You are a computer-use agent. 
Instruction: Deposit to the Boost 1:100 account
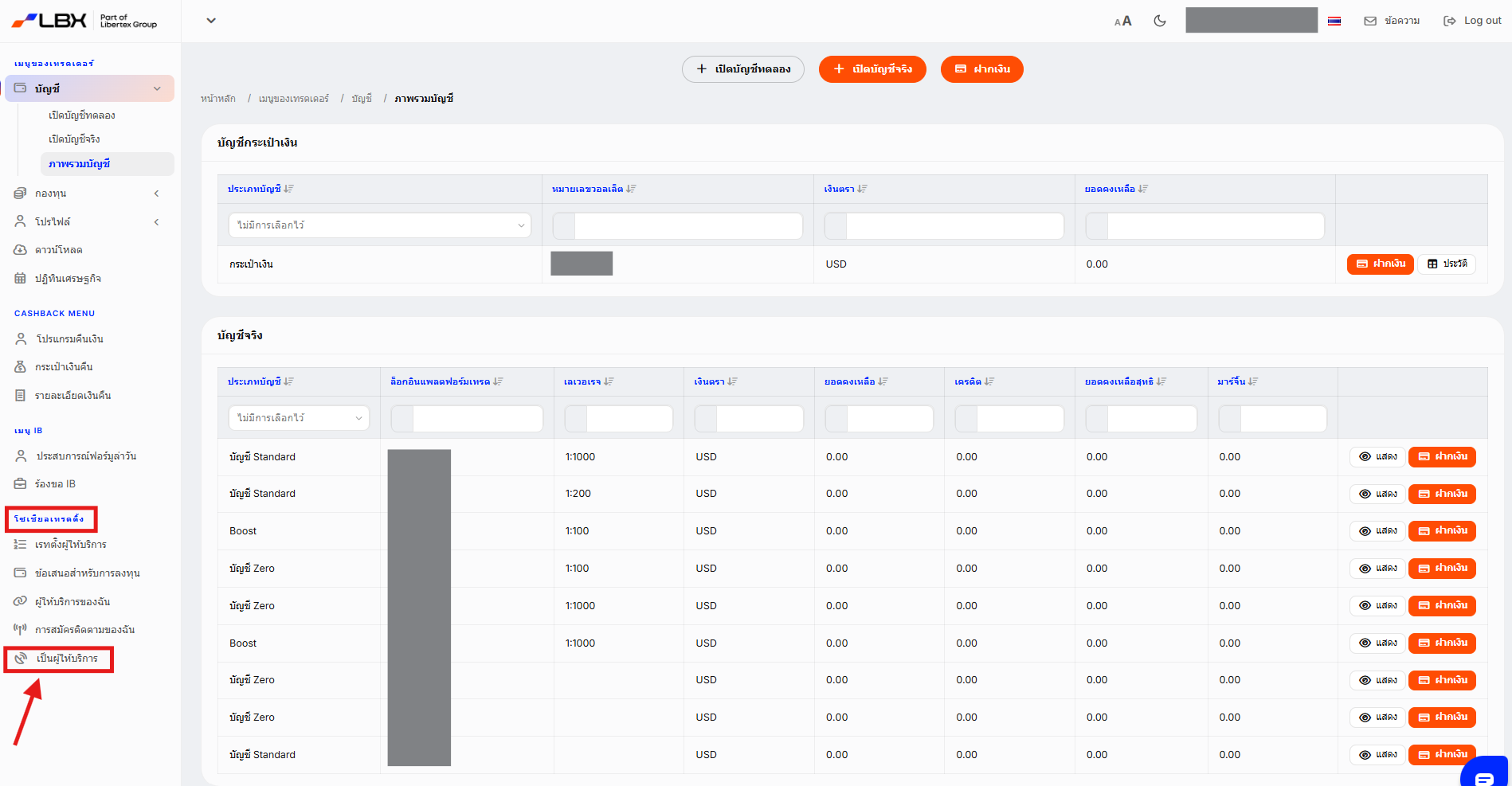1443,531
